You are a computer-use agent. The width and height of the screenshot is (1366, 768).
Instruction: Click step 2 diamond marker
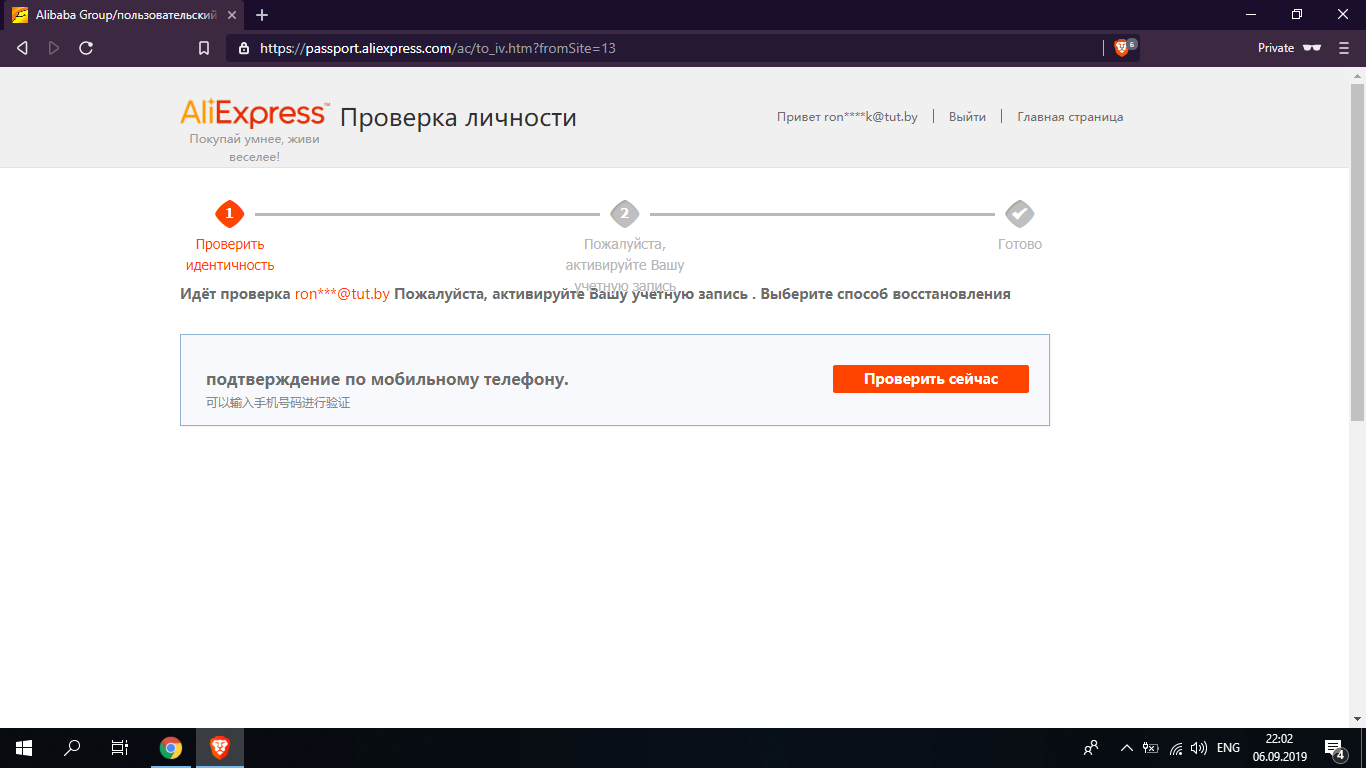click(x=625, y=213)
